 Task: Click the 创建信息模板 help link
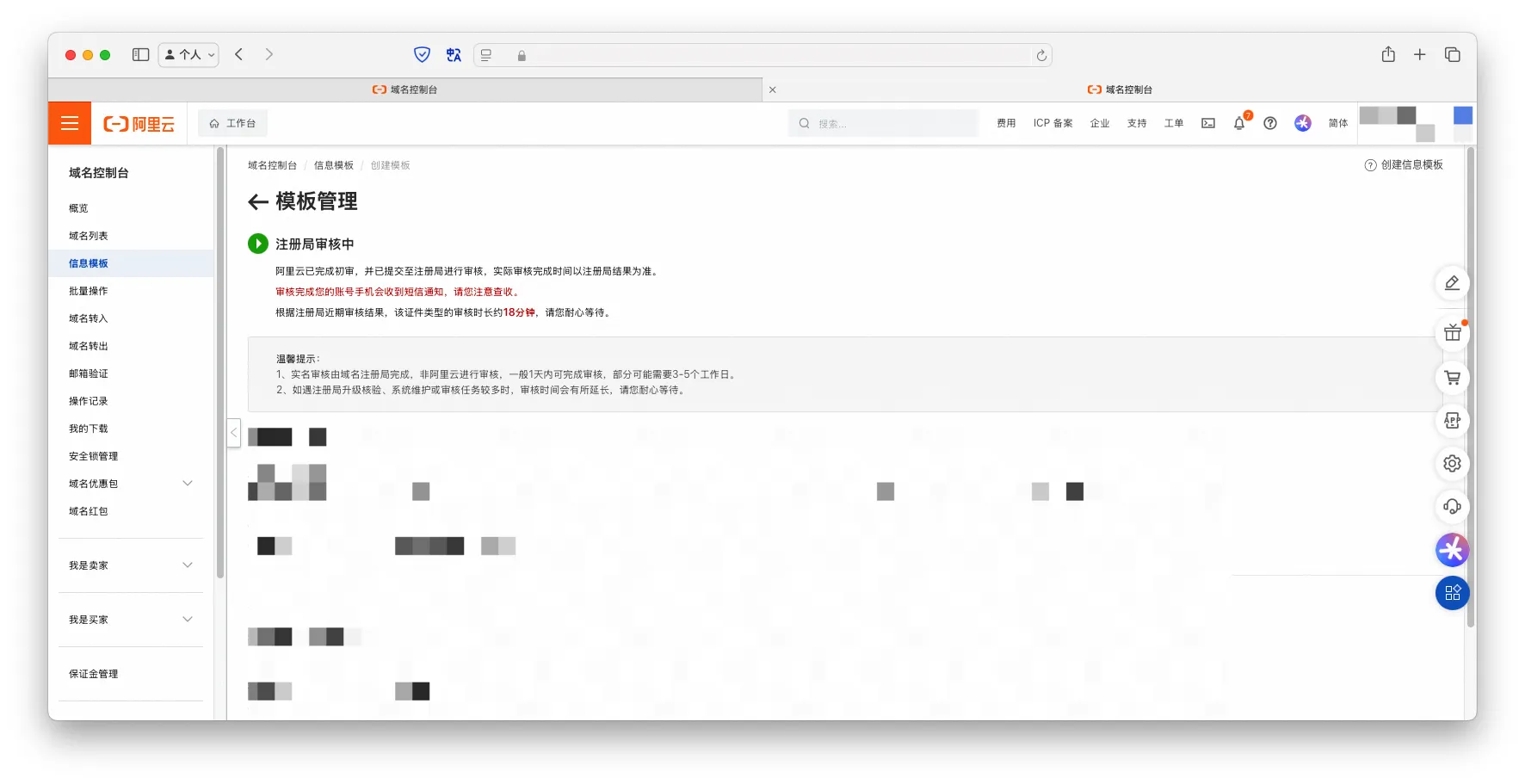click(1404, 165)
